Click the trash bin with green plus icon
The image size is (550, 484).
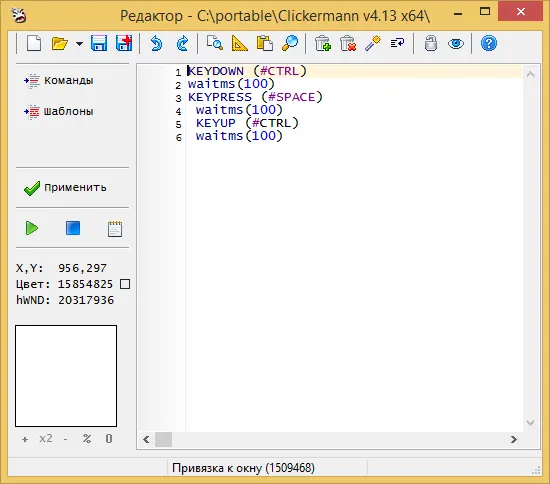pos(323,44)
